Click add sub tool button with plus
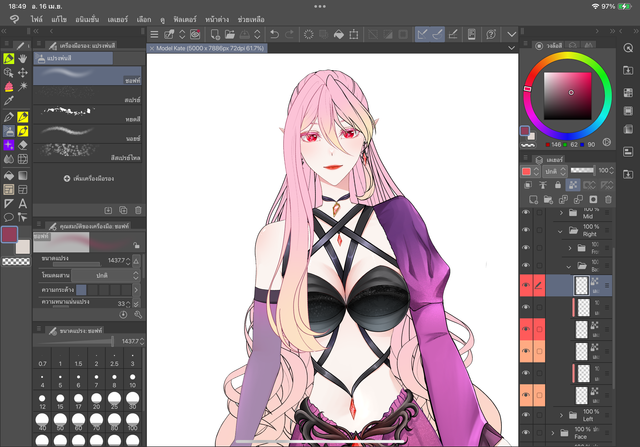640x447 pixels. [x=89, y=178]
